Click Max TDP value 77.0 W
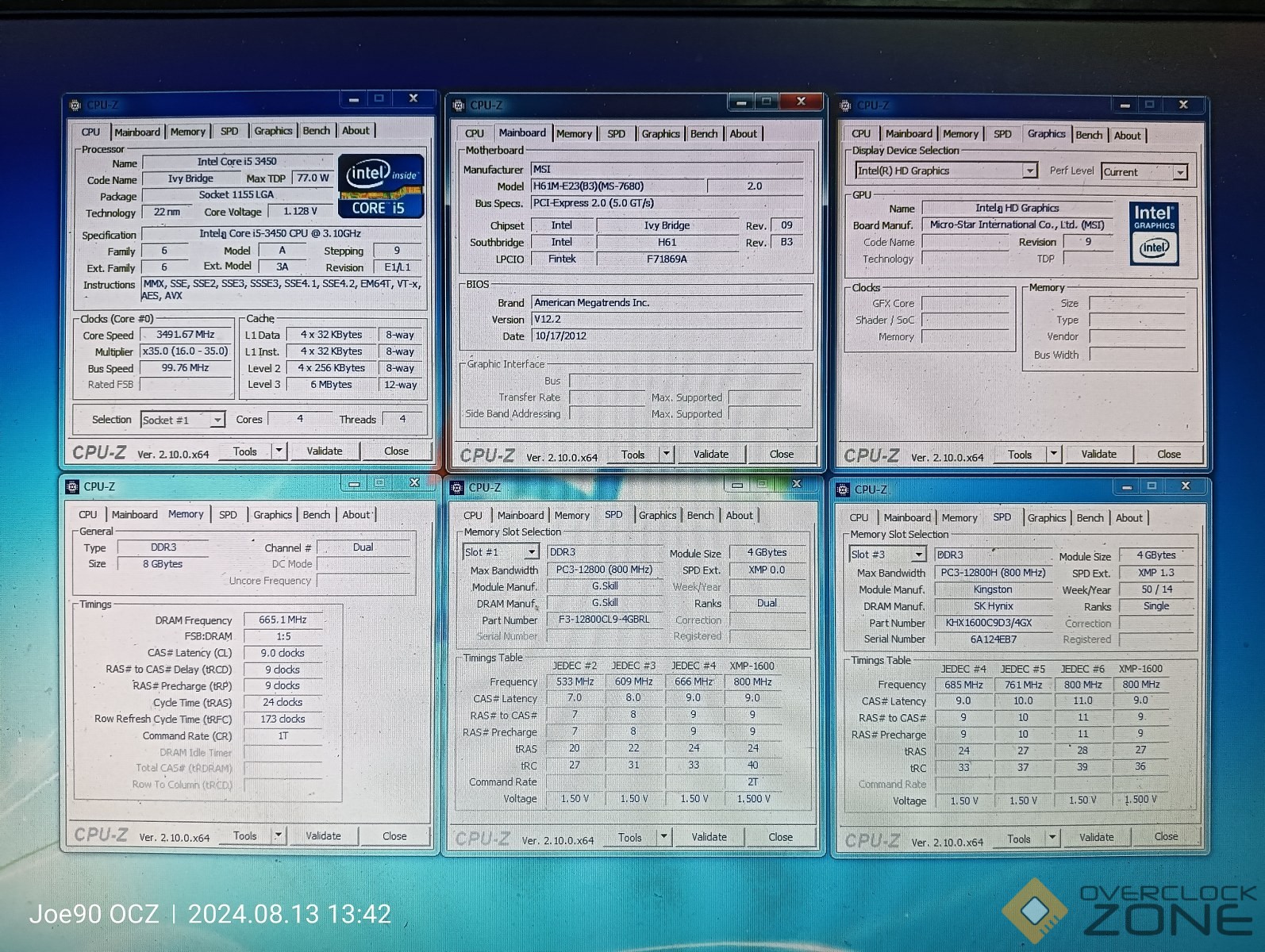Image resolution: width=1265 pixels, height=952 pixels. point(313,178)
